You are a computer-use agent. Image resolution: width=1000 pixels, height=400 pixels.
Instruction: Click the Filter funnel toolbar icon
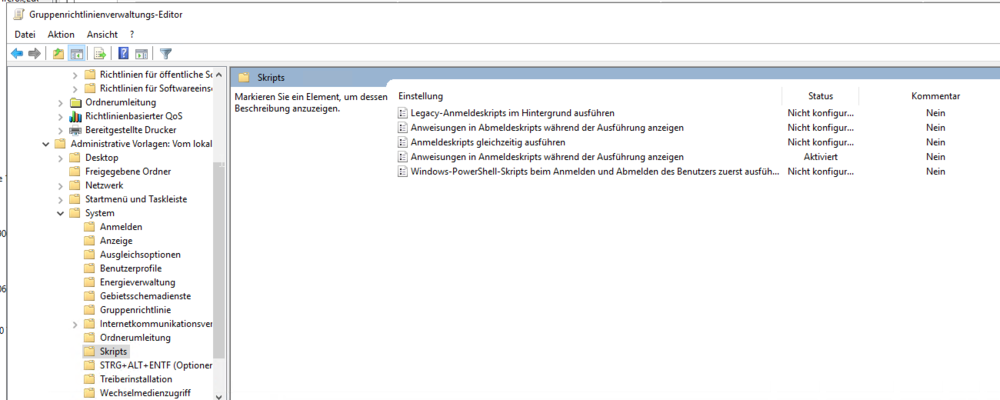point(166,53)
